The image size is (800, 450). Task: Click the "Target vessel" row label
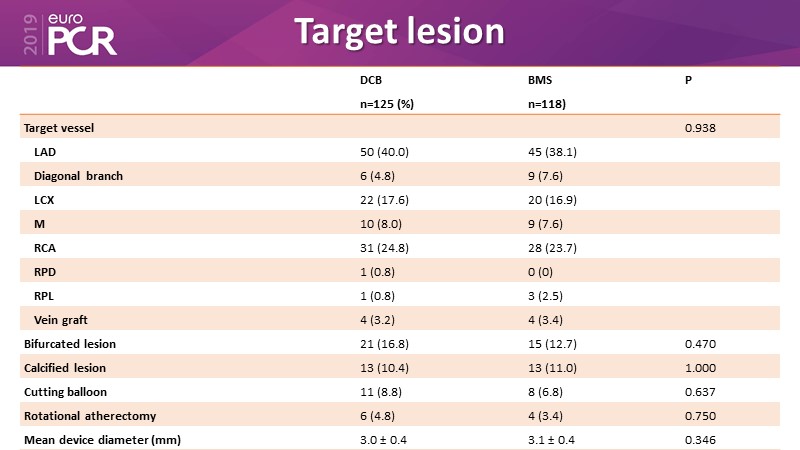point(59,127)
